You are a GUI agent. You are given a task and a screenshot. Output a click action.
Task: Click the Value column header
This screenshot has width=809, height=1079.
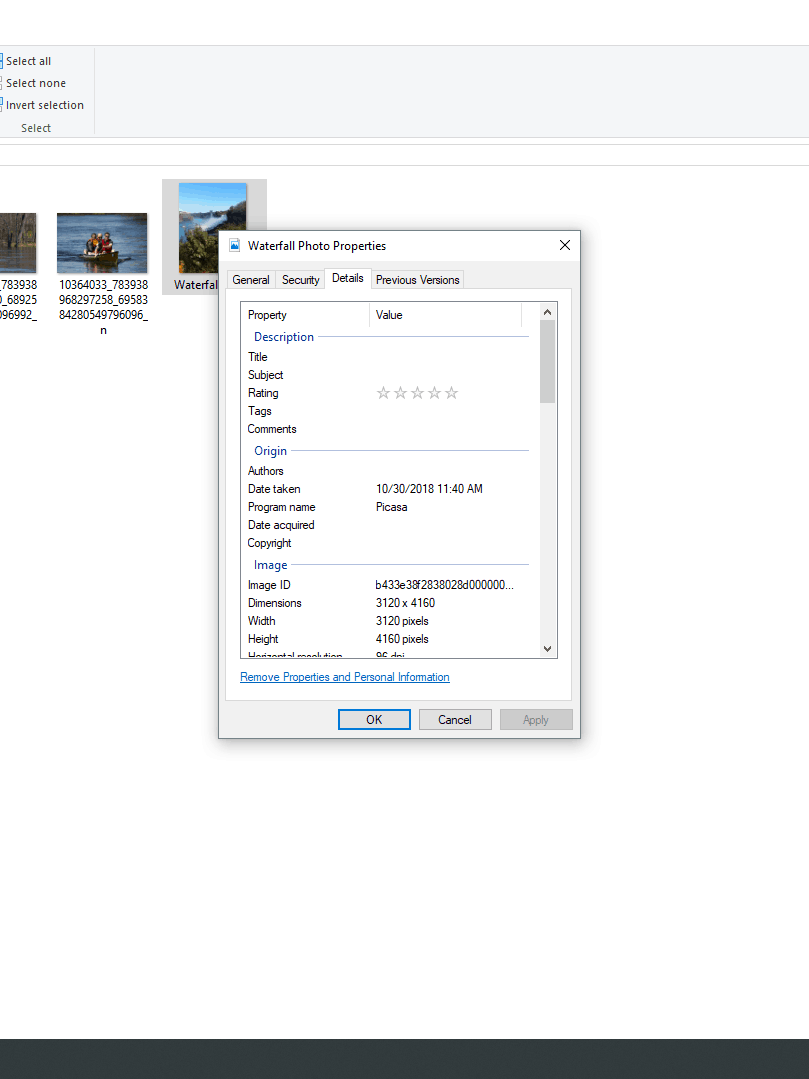(x=445, y=315)
